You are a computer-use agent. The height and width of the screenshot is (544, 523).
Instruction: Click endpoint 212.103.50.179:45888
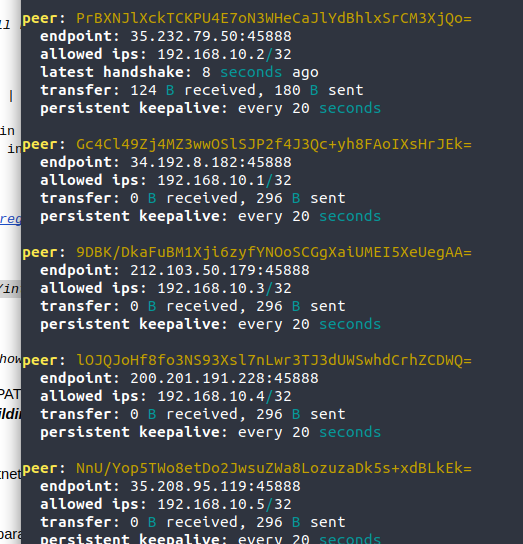220,270
